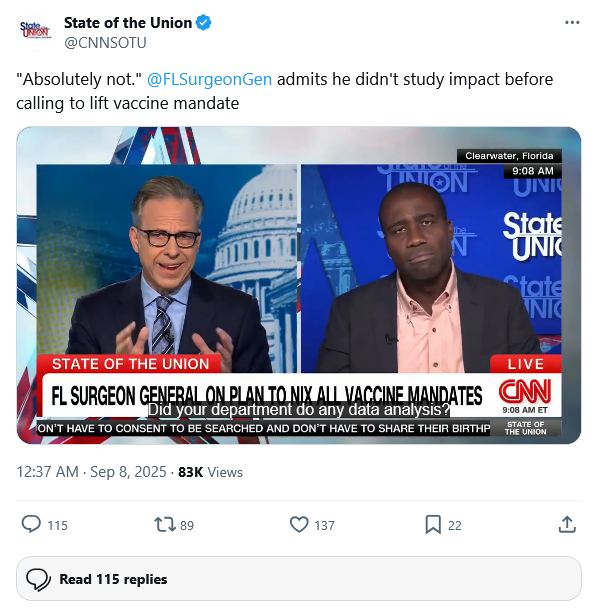This screenshot has width=598, height=609.
Task: Click the 137 likes count
Action: (x=324, y=525)
